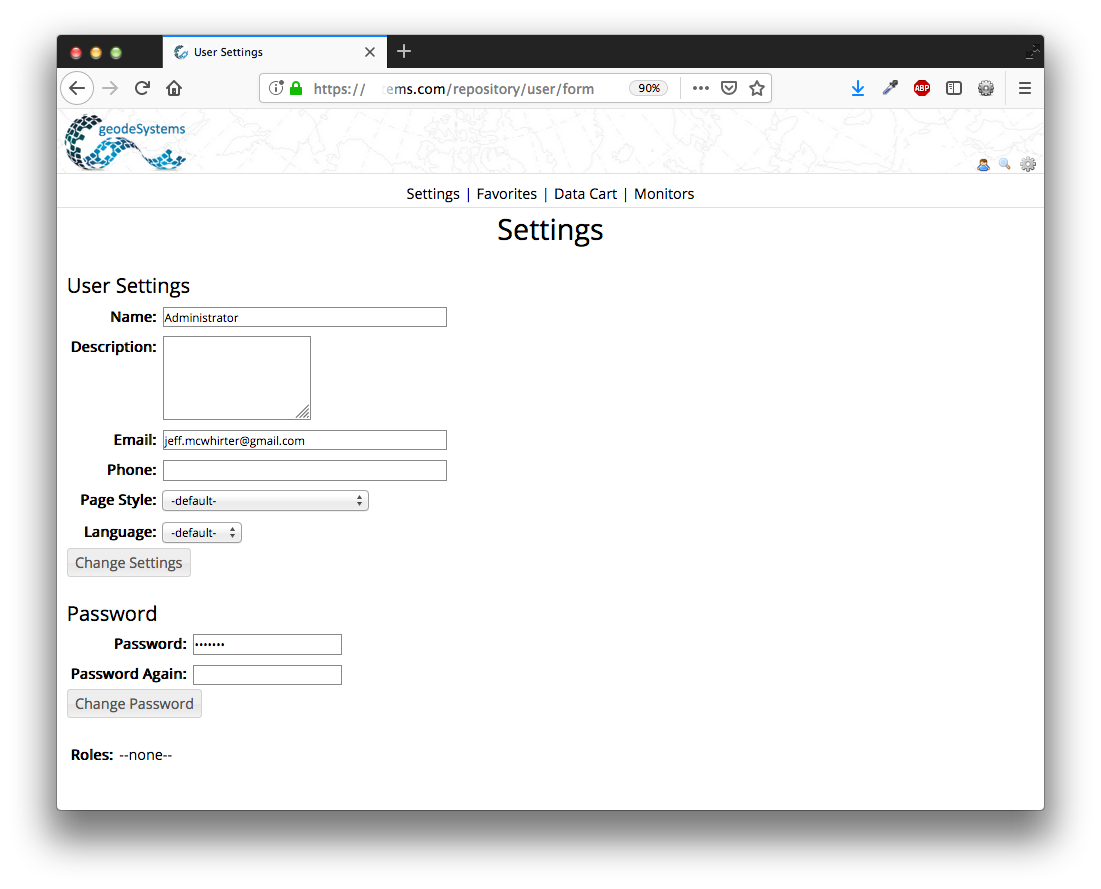Click the "Password" section heading
Screen dimensions: 1101x889
click(x=112, y=614)
